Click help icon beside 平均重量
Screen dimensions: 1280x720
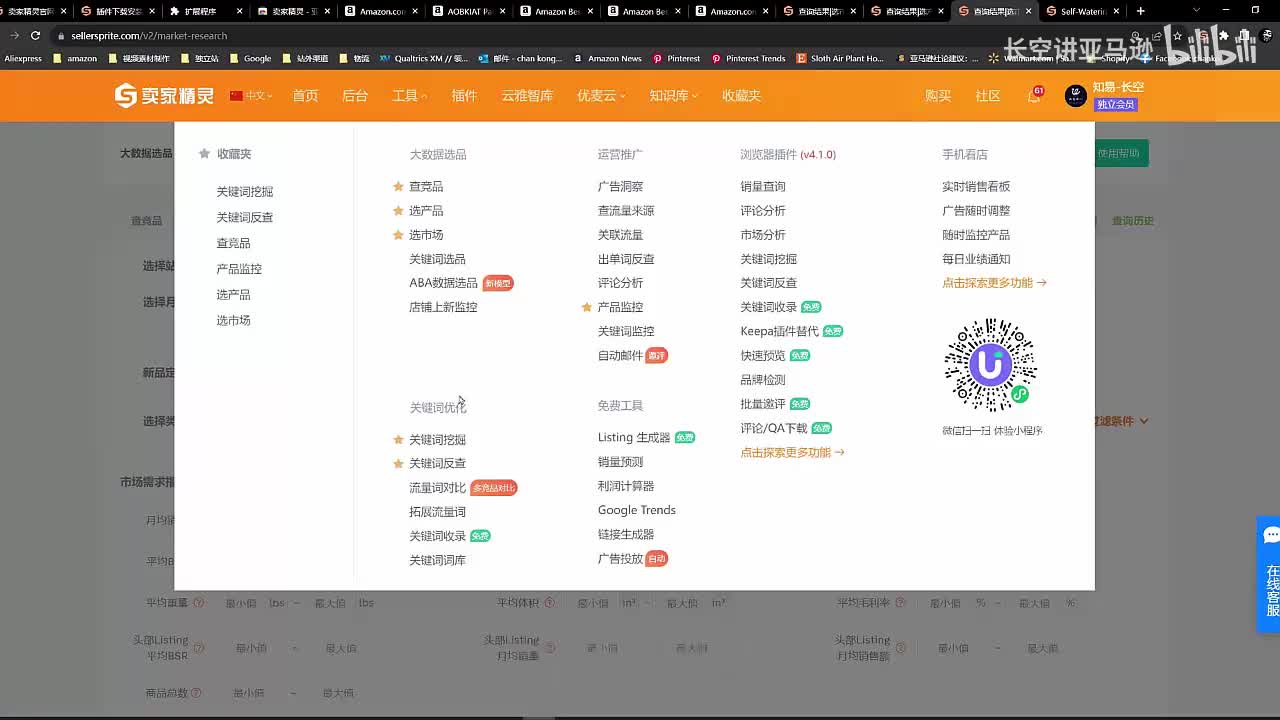(198, 603)
